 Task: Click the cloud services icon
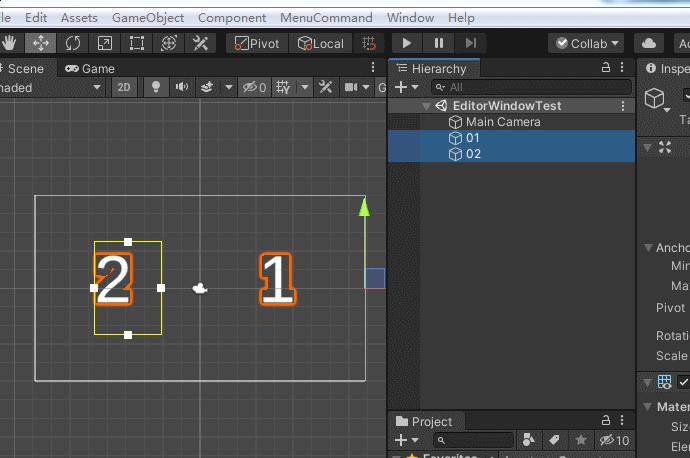[649, 43]
